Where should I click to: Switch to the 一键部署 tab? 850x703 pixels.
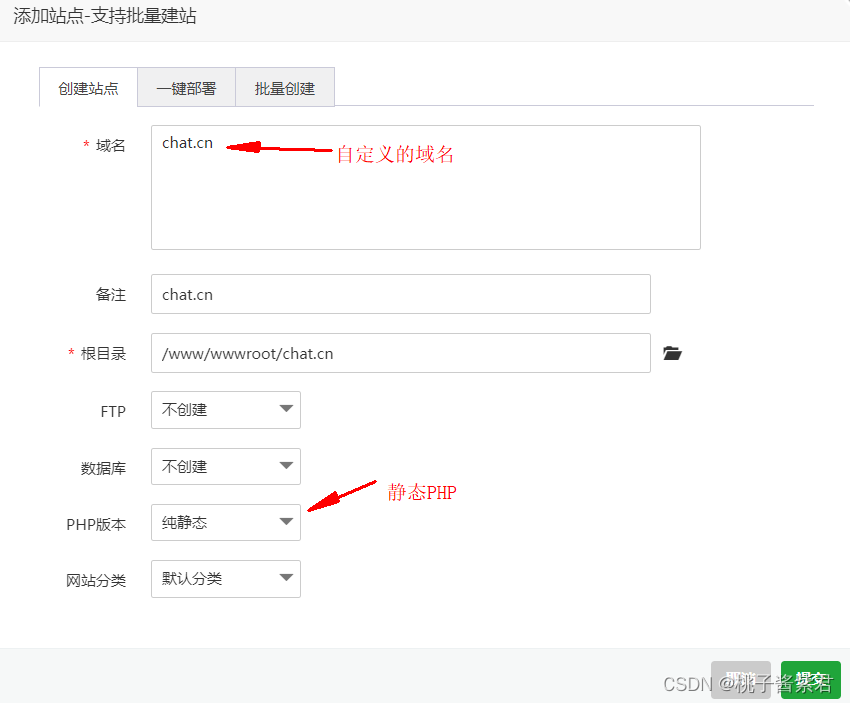[186, 87]
